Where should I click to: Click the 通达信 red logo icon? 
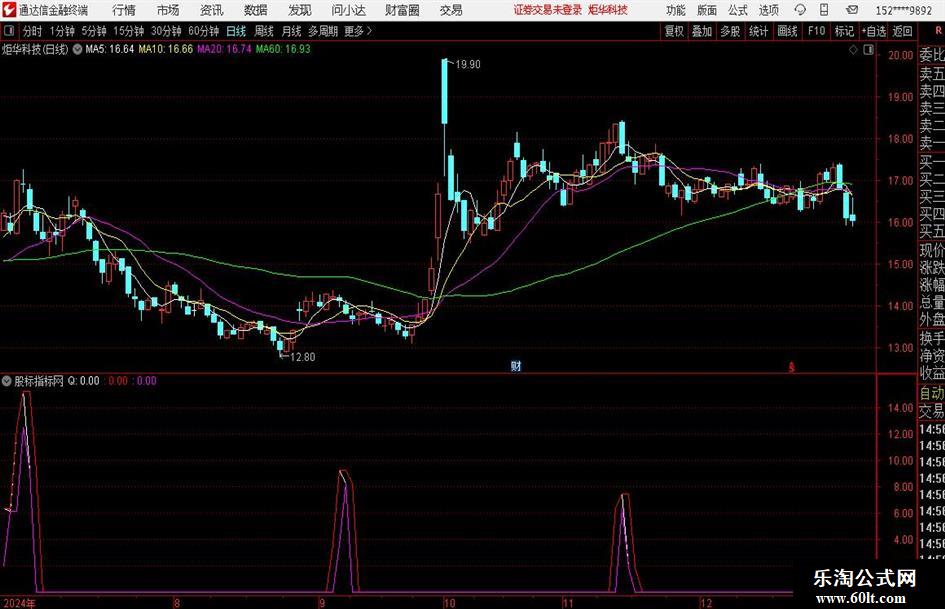coord(9,10)
